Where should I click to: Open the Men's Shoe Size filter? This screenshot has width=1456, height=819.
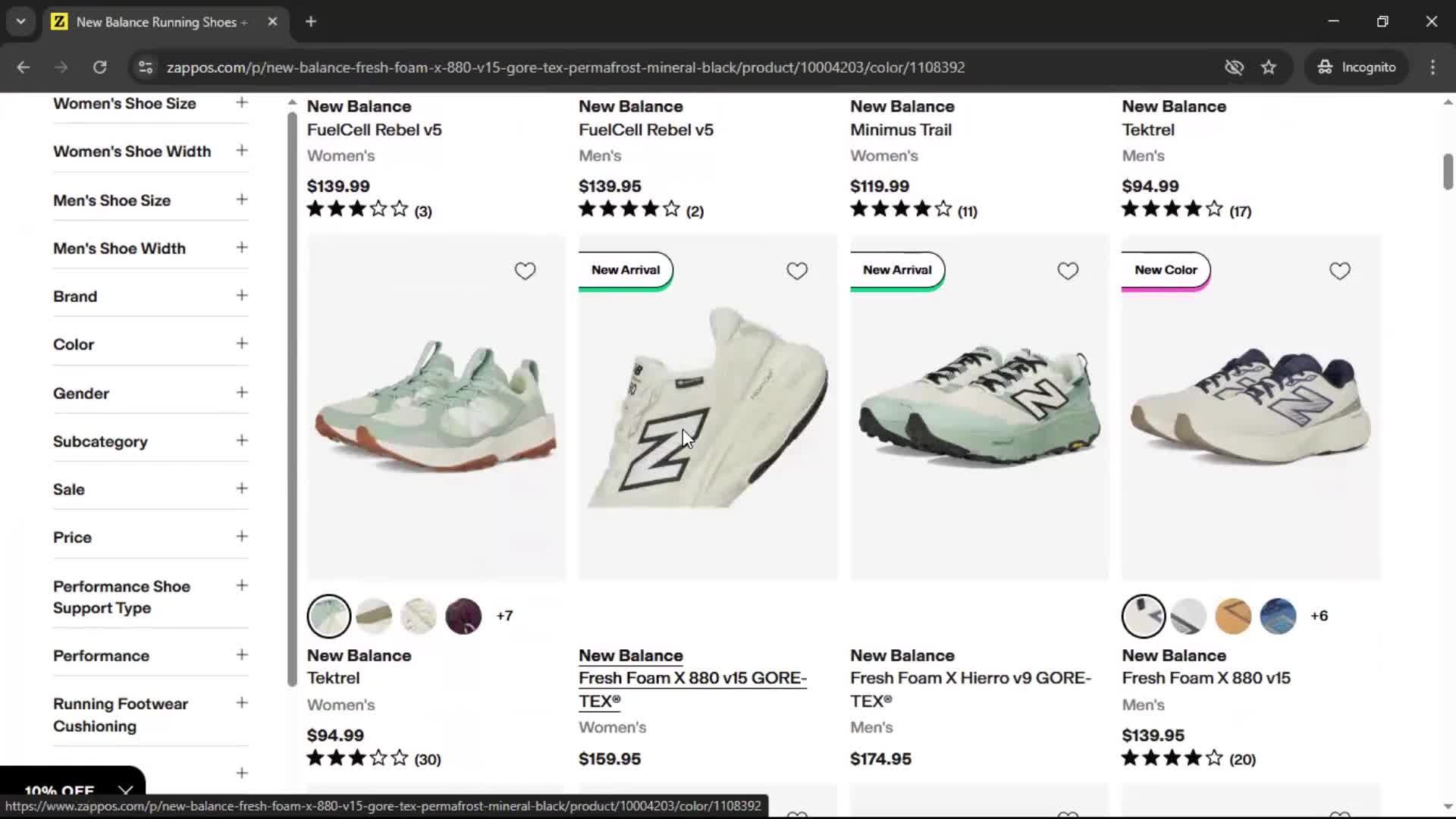pos(150,200)
